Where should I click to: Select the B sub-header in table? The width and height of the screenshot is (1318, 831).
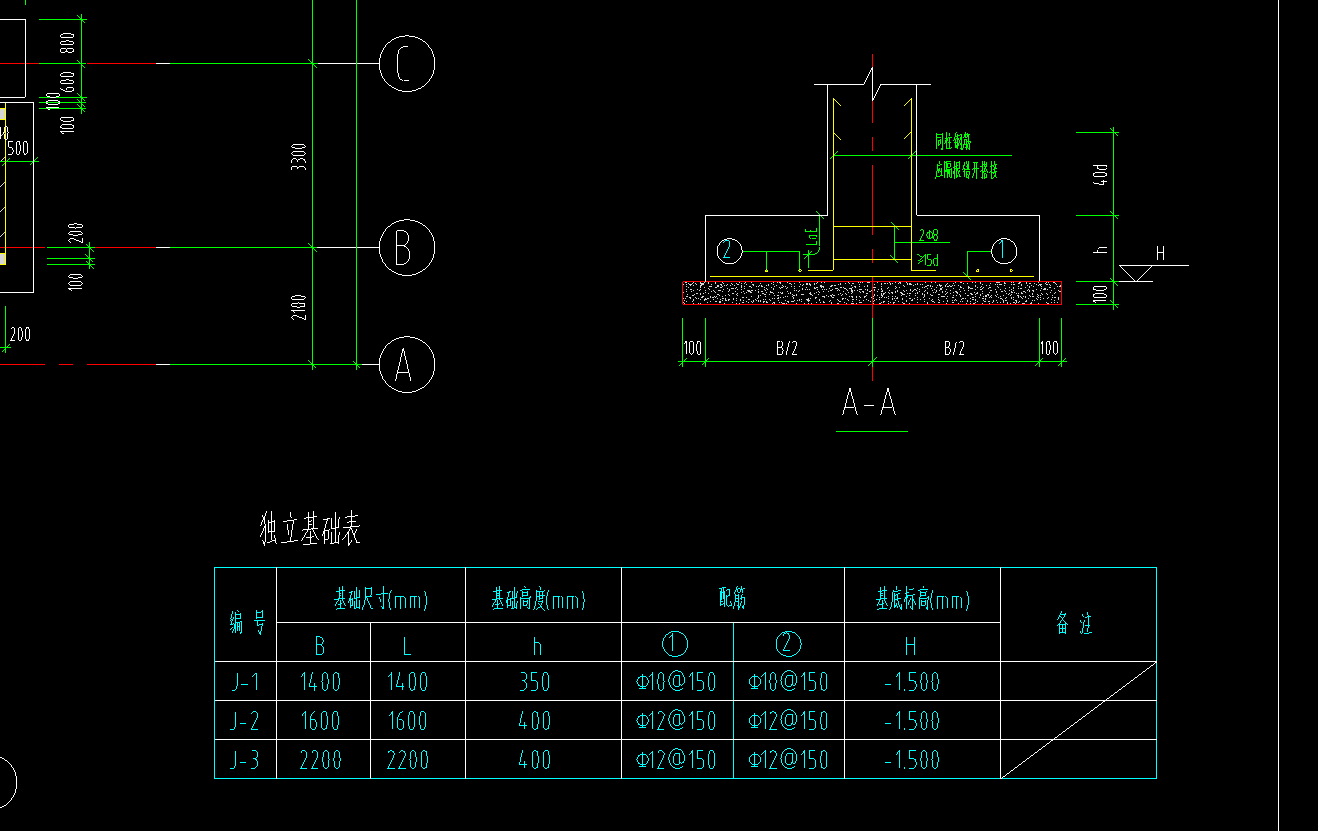[320, 646]
